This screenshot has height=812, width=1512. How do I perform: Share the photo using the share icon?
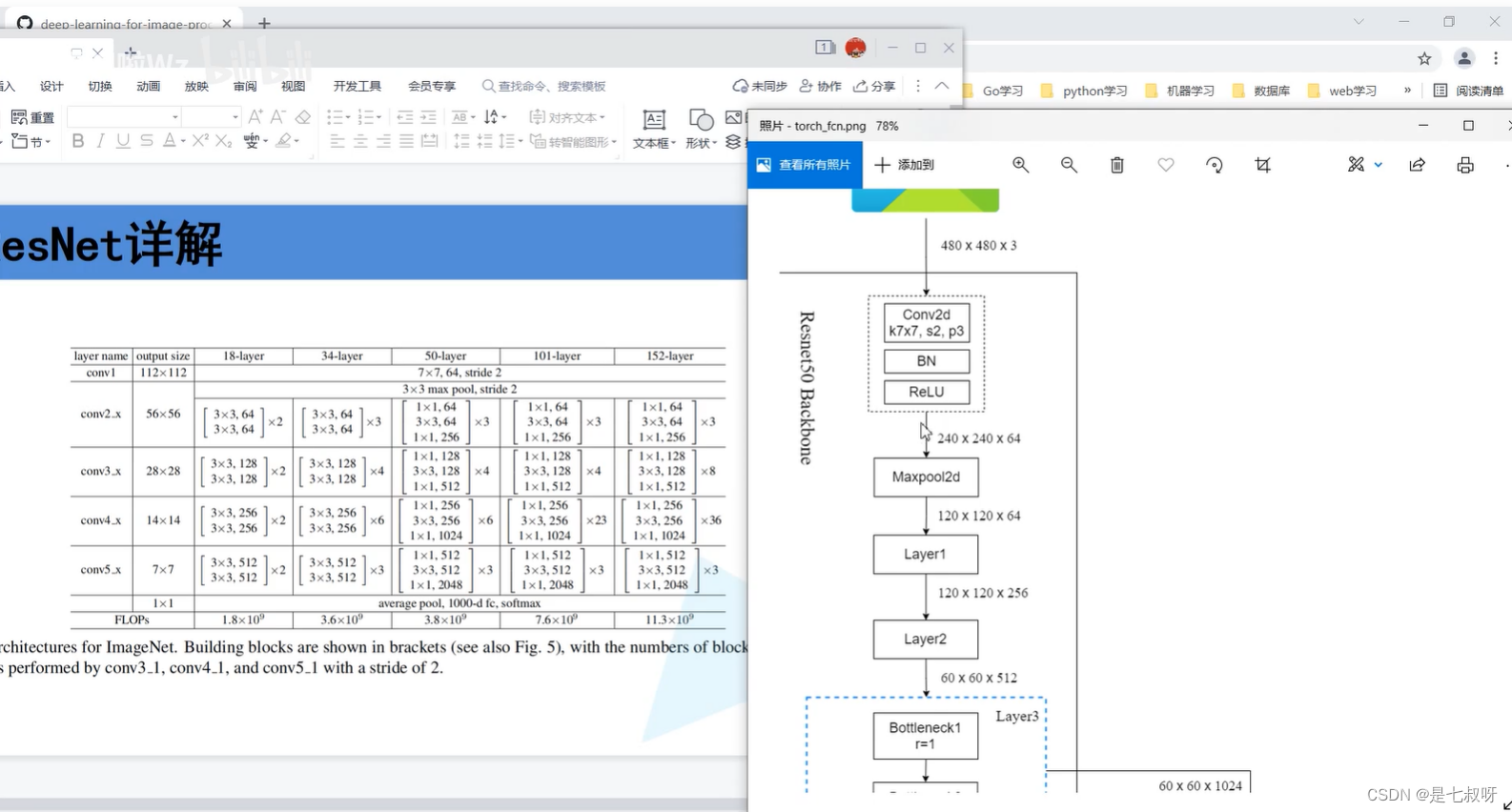pyautogui.click(x=1418, y=165)
